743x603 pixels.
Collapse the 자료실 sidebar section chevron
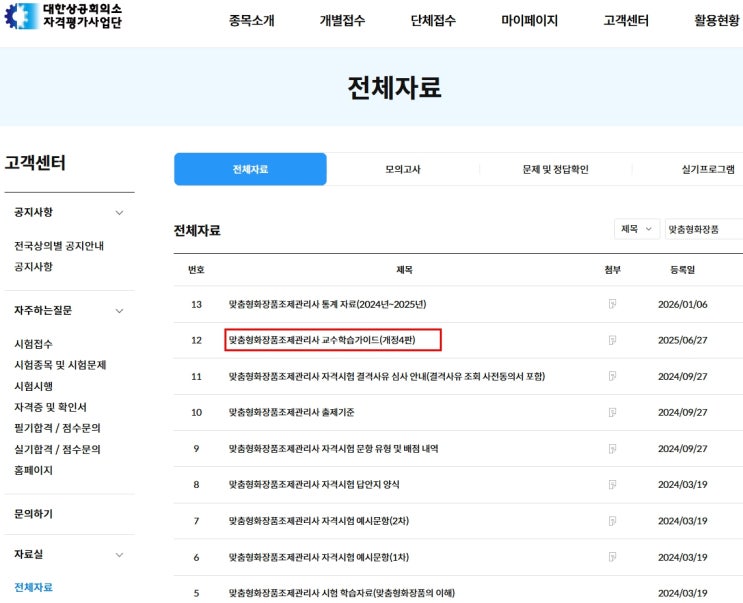pos(119,555)
